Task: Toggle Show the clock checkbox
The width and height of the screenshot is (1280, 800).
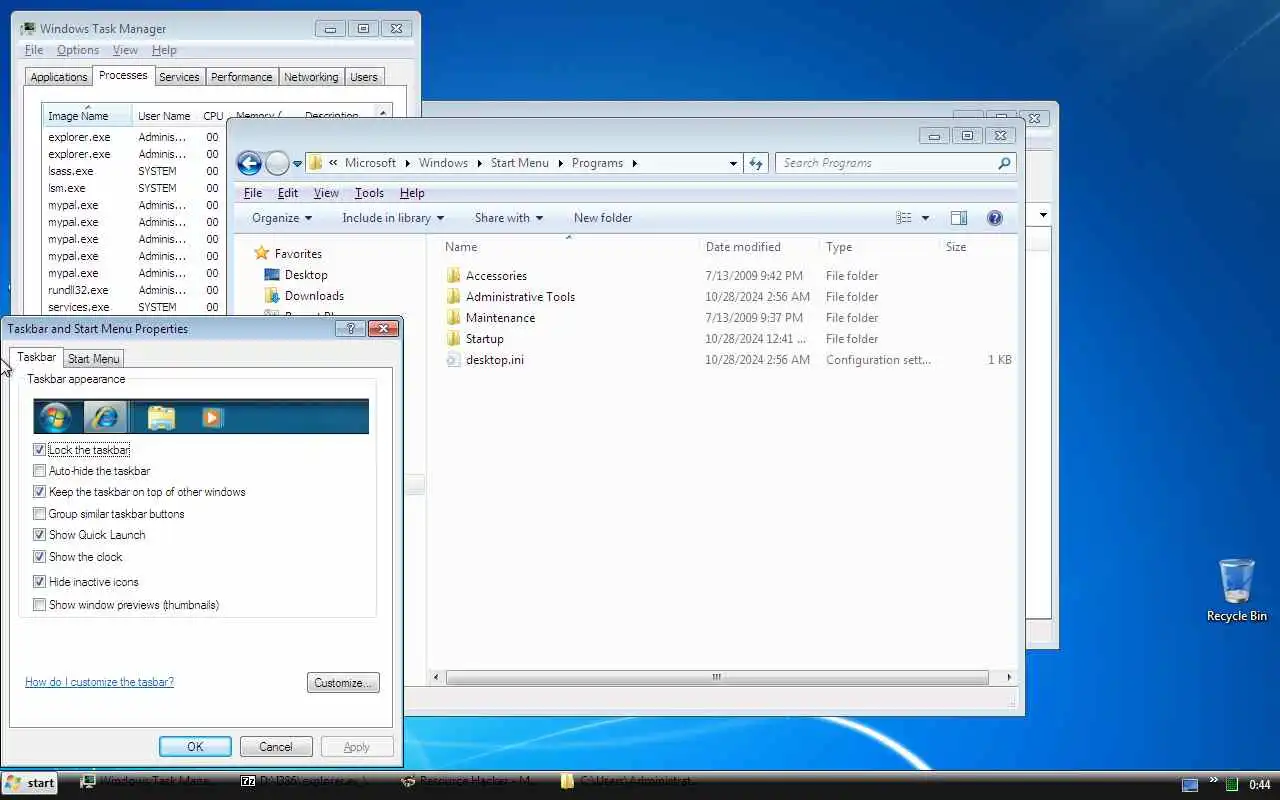Action: [40, 557]
